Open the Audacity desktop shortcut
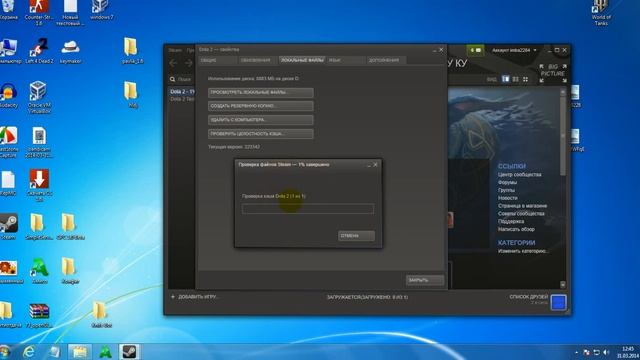 click(x=9, y=95)
